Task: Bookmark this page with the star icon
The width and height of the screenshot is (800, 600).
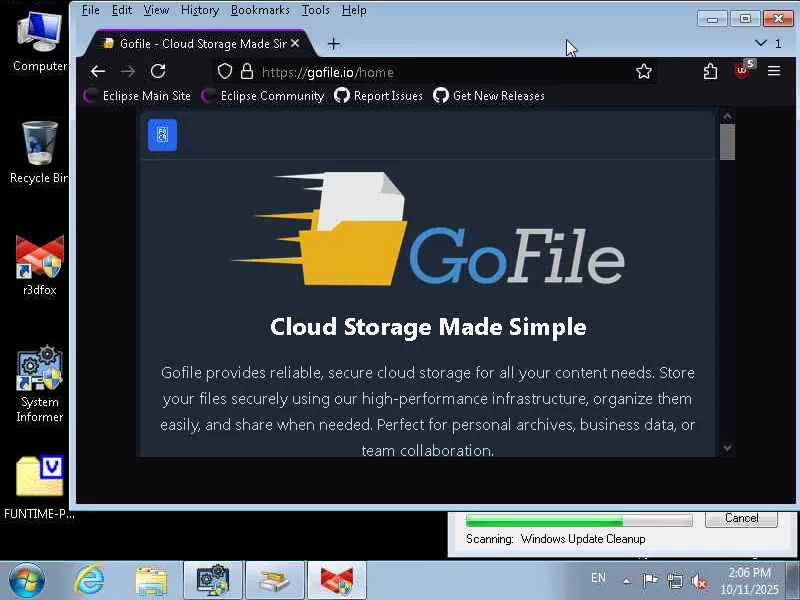Action: point(644,71)
